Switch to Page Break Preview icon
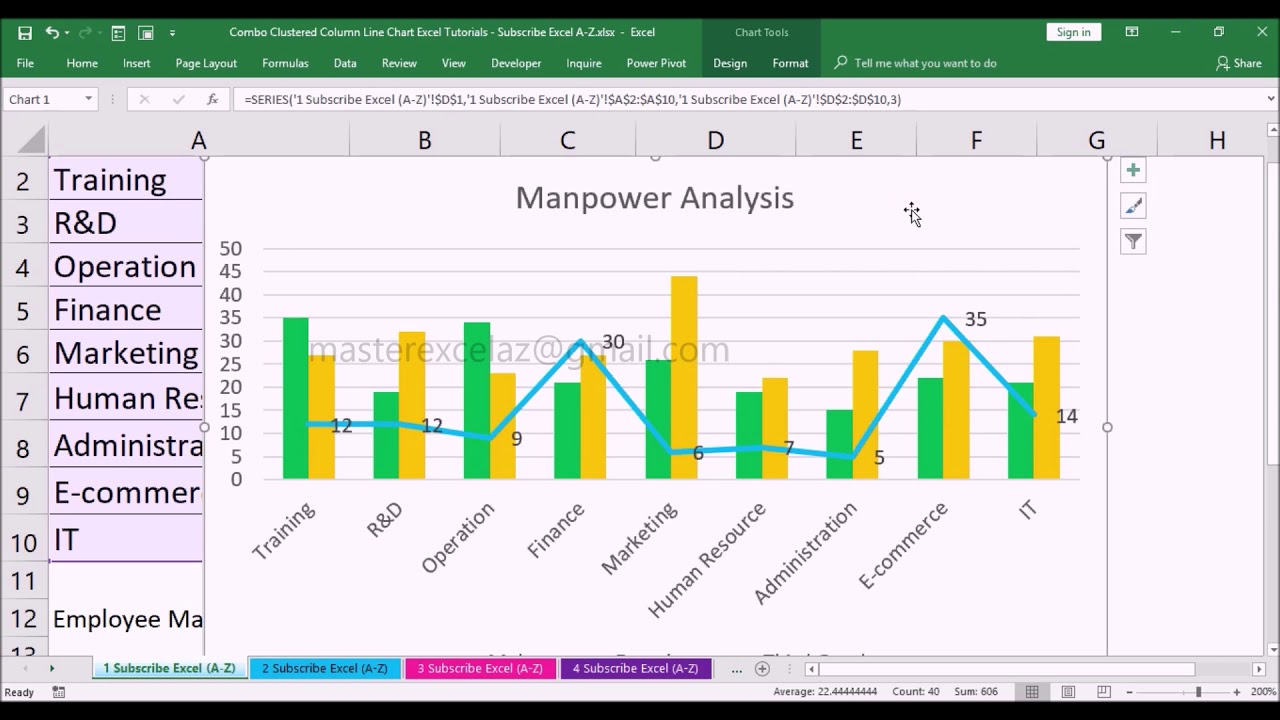The height and width of the screenshot is (720, 1280). (1103, 692)
